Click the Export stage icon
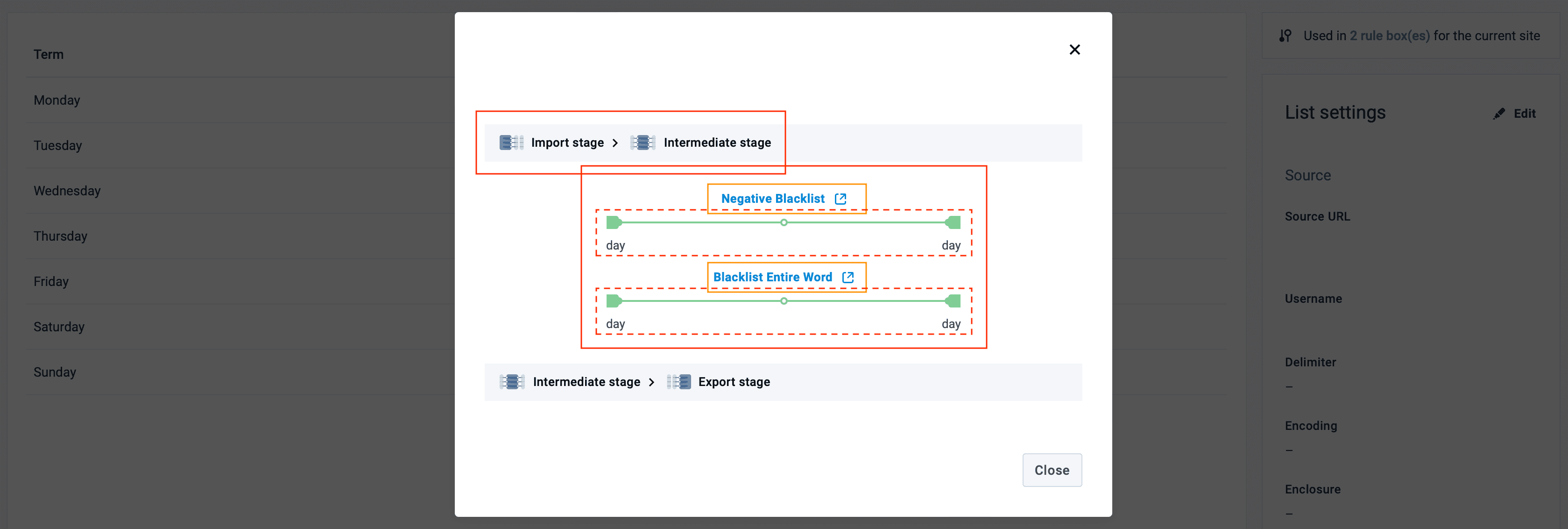The height and width of the screenshot is (529, 1568). (678, 382)
